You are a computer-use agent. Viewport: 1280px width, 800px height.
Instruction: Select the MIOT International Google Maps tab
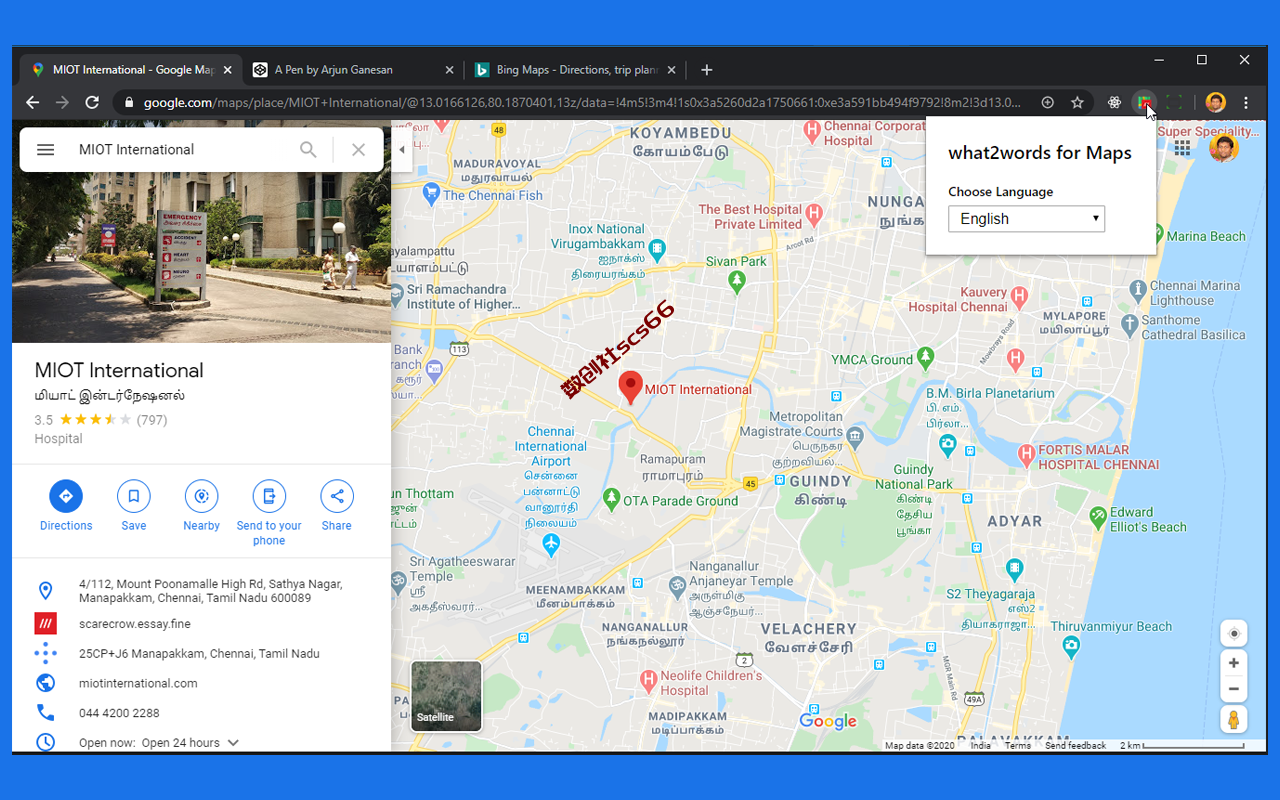pos(131,70)
